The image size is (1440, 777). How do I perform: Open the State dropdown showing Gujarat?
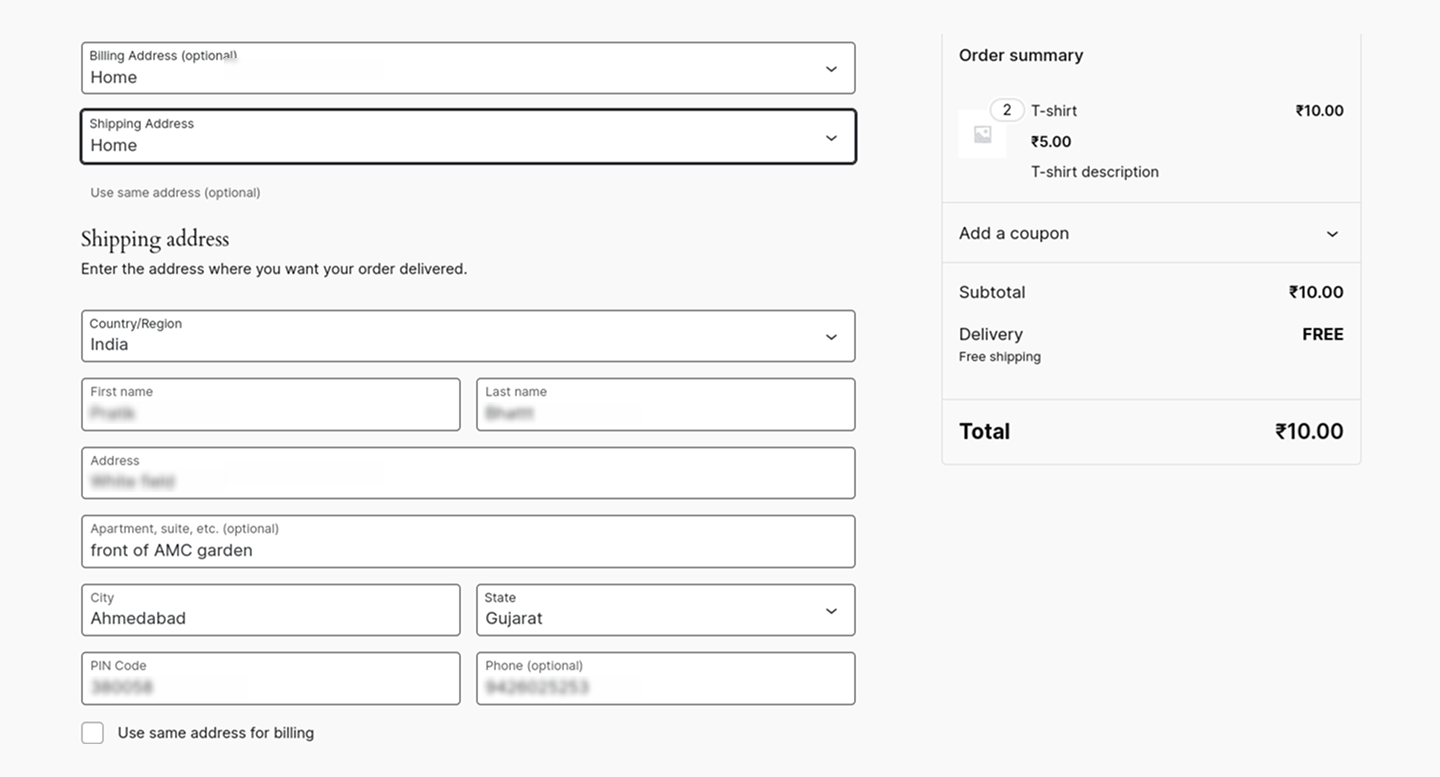[x=666, y=610]
